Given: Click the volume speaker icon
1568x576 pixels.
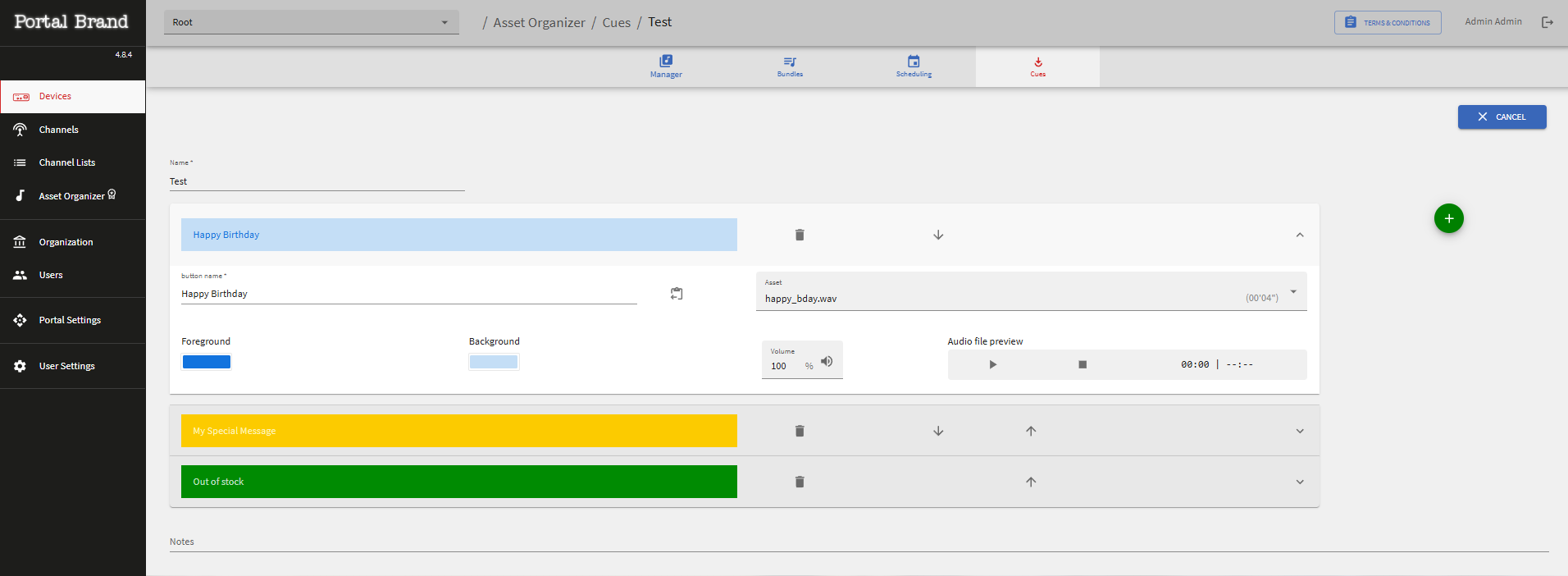Looking at the screenshot, I should click(x=827, y=362).
